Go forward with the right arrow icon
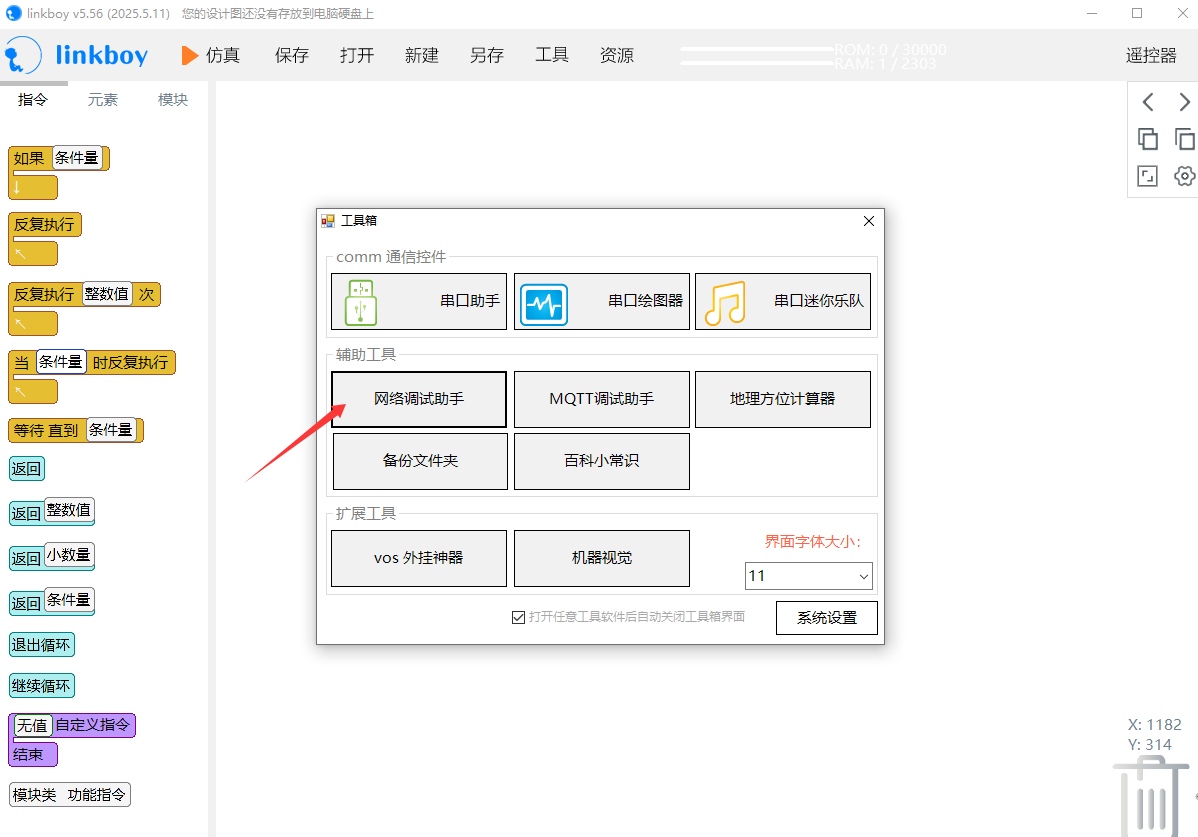The image size is (1198, 837). click(x=1184, y=102)
